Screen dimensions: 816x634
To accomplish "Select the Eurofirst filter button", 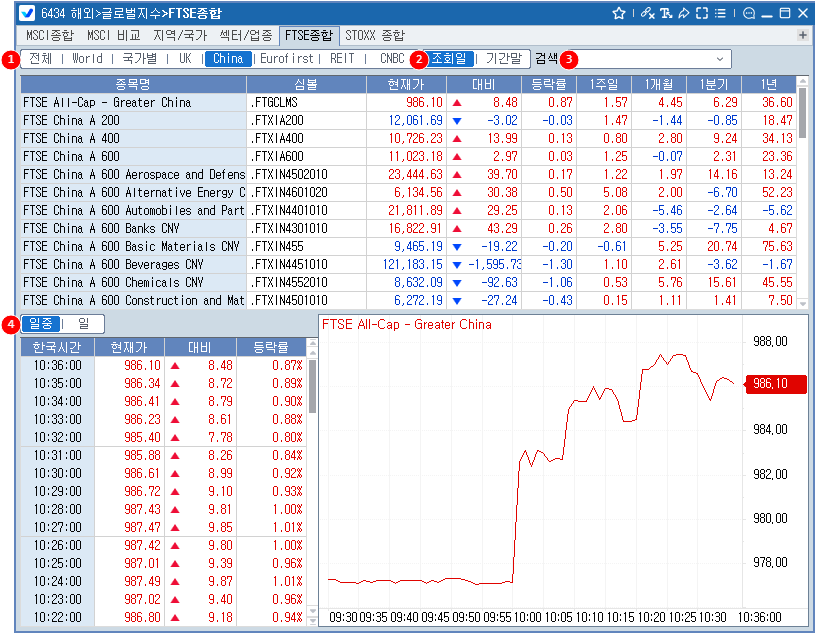I will coord(287,59).
